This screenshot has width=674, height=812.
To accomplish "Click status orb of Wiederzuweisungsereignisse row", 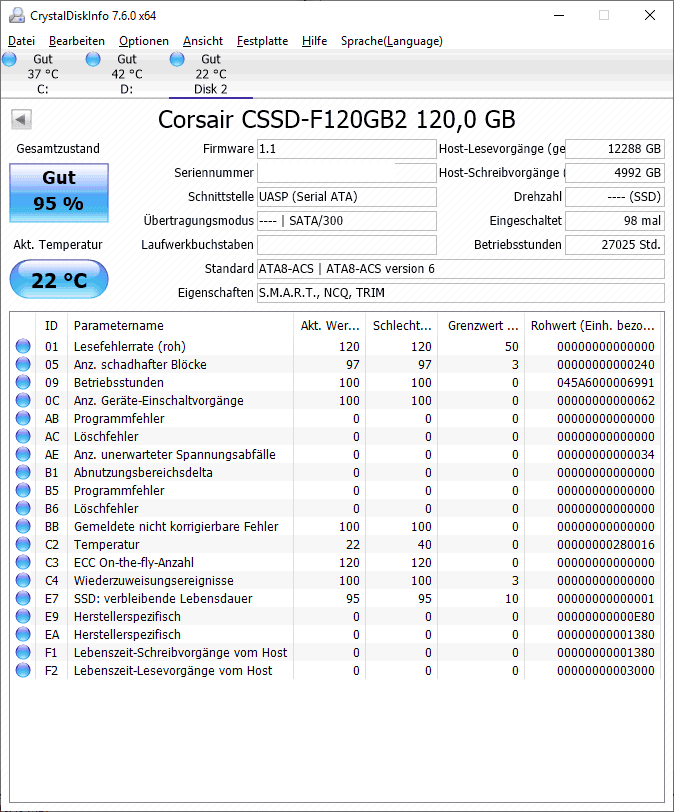I will coord(23,580).
